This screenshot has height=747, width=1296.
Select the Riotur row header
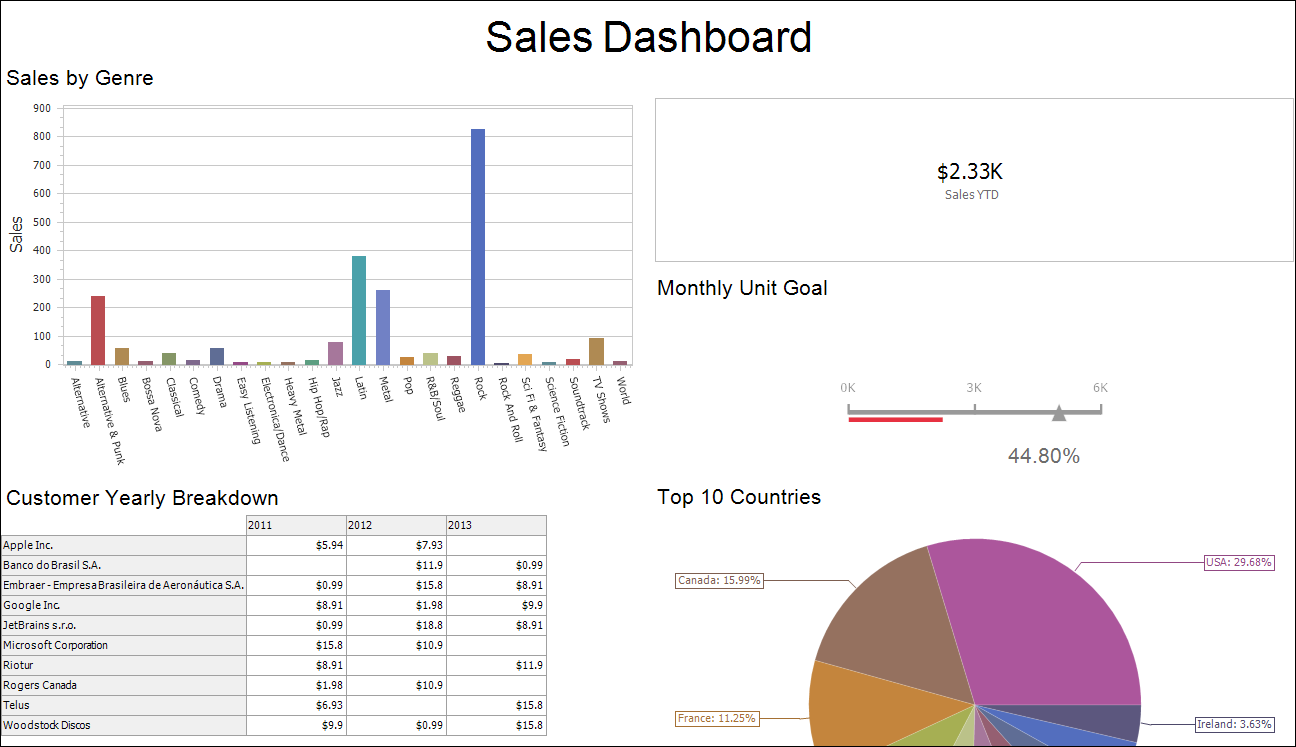[123, 665]
